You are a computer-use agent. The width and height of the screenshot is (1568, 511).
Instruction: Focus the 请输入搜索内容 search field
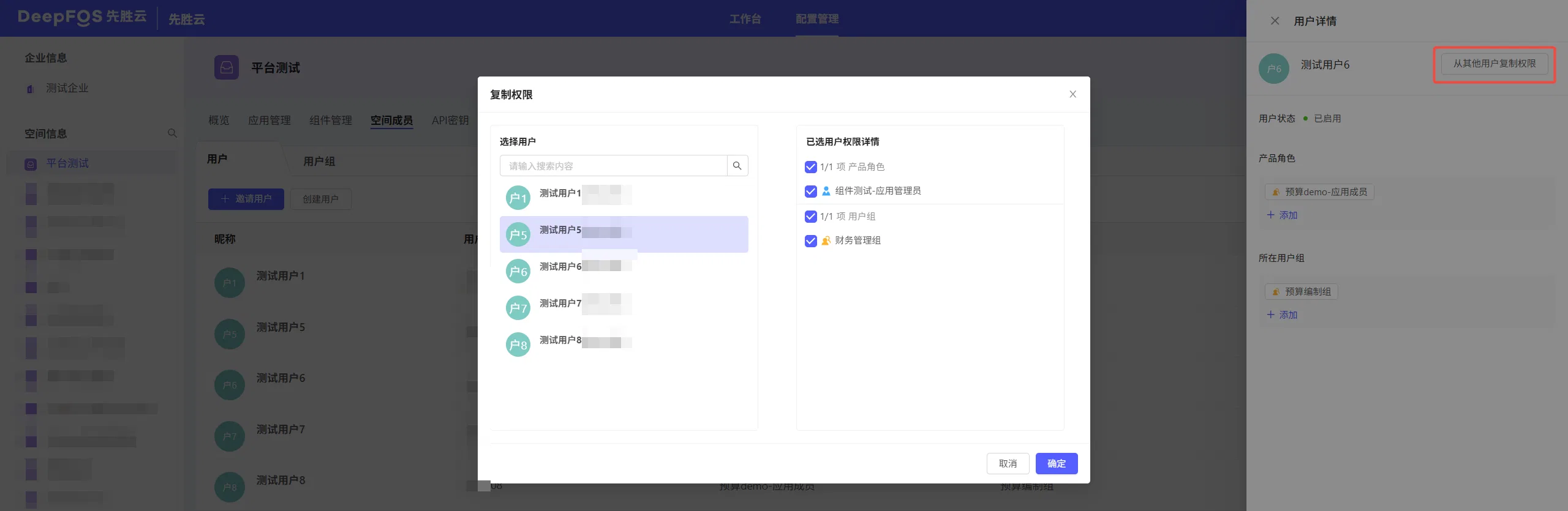pos(614,166)
